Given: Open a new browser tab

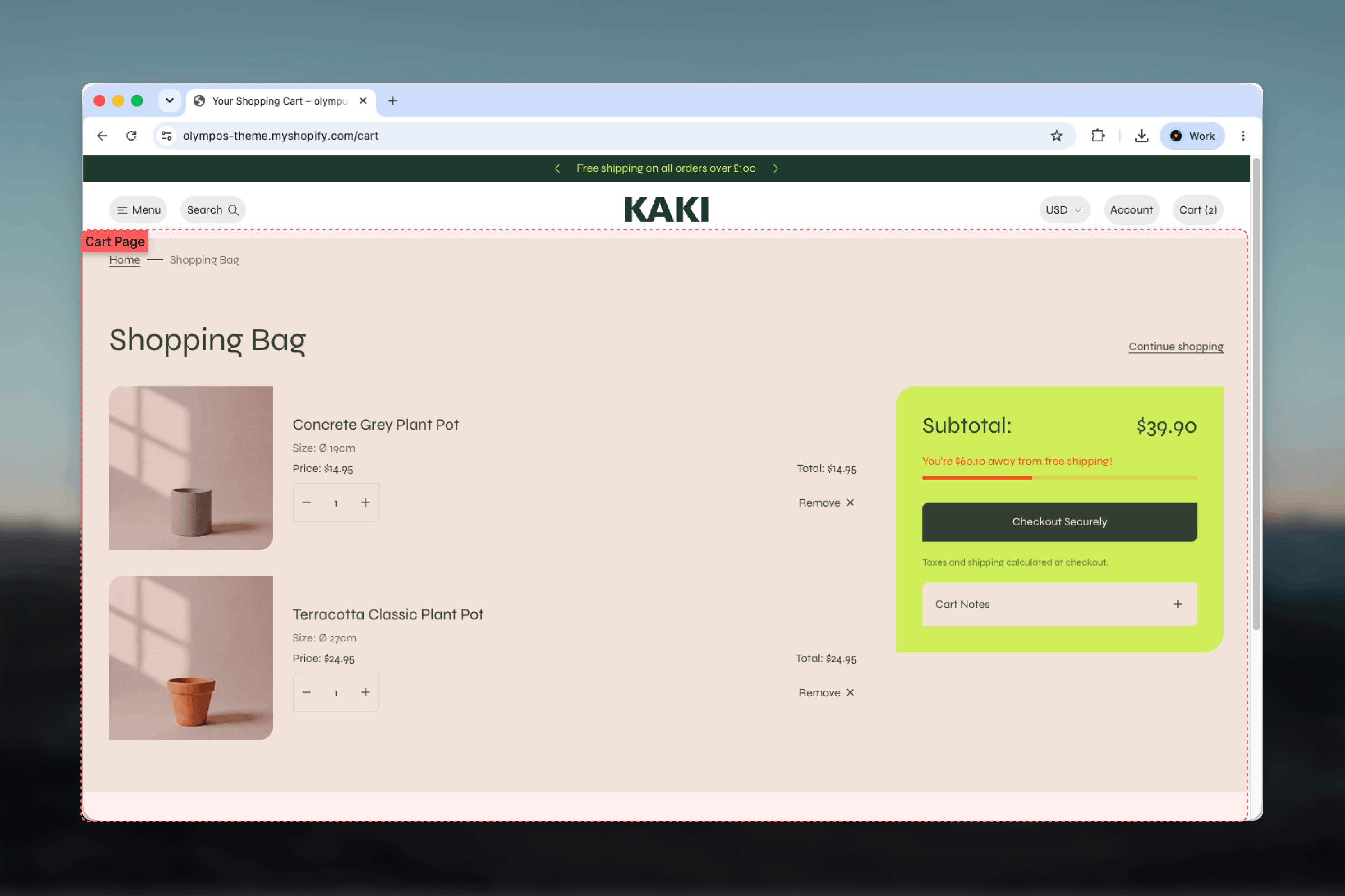Looking at the screenshot, I should [x=392, y=100].
